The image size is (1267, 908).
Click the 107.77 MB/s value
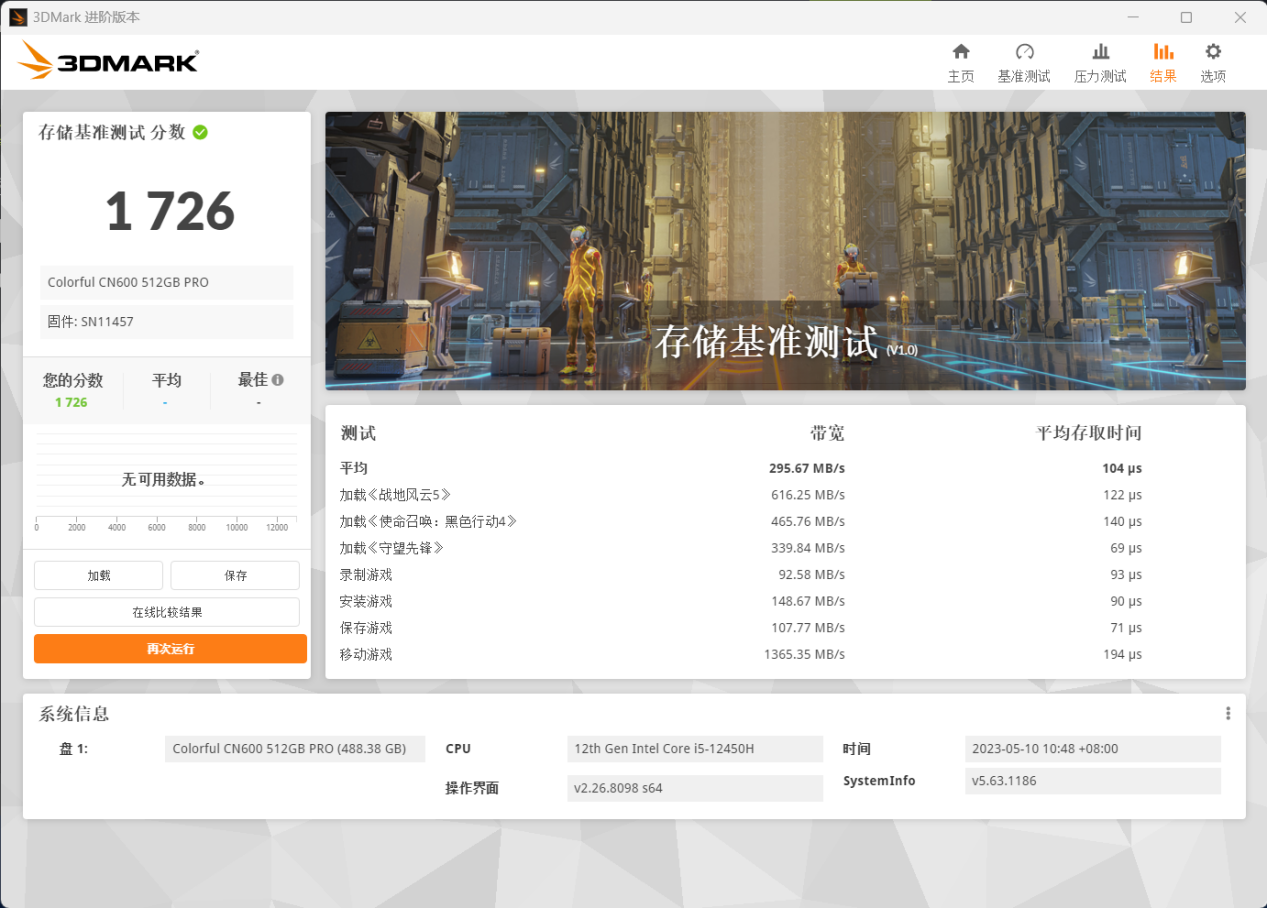tap(808, 628)
